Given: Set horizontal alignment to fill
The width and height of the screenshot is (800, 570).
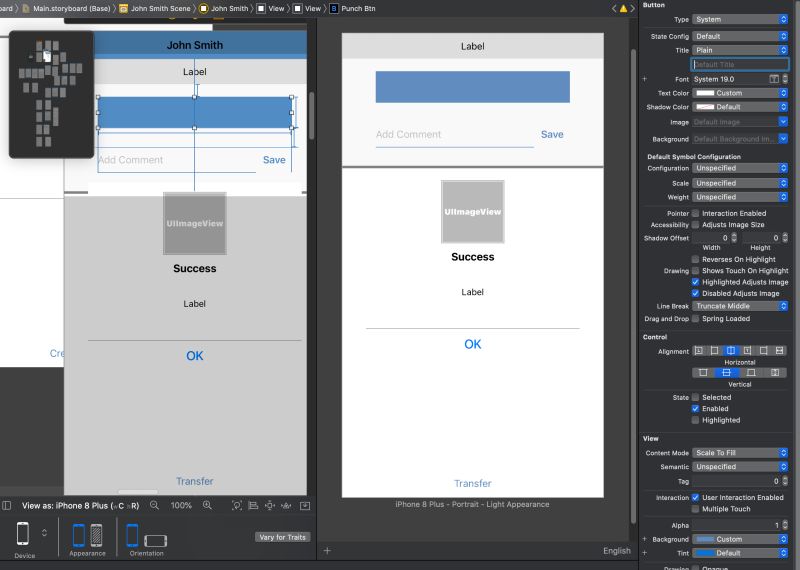Looking at the screenshot, I should [779, 351].
